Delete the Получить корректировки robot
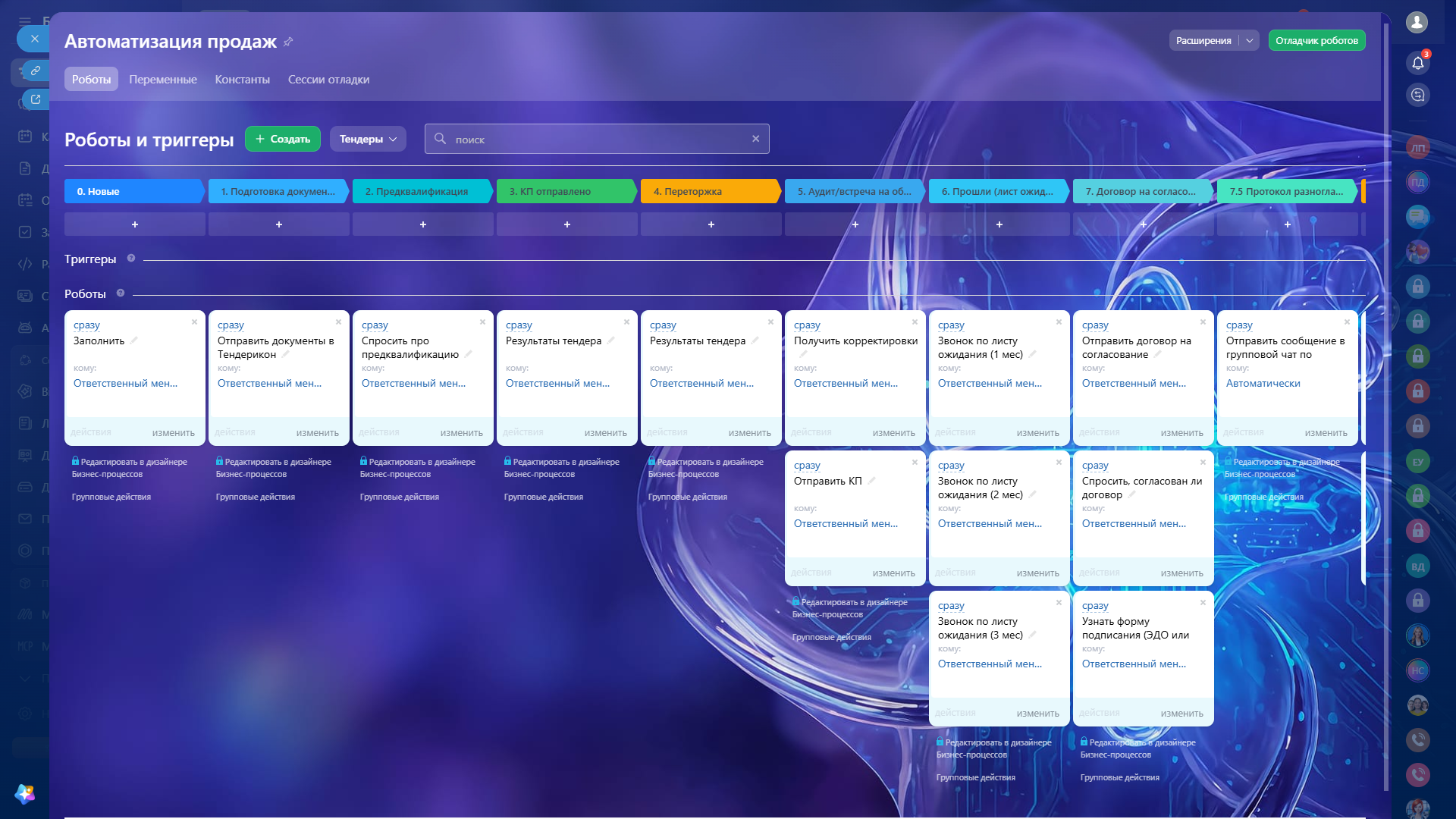 click(915, 322)
